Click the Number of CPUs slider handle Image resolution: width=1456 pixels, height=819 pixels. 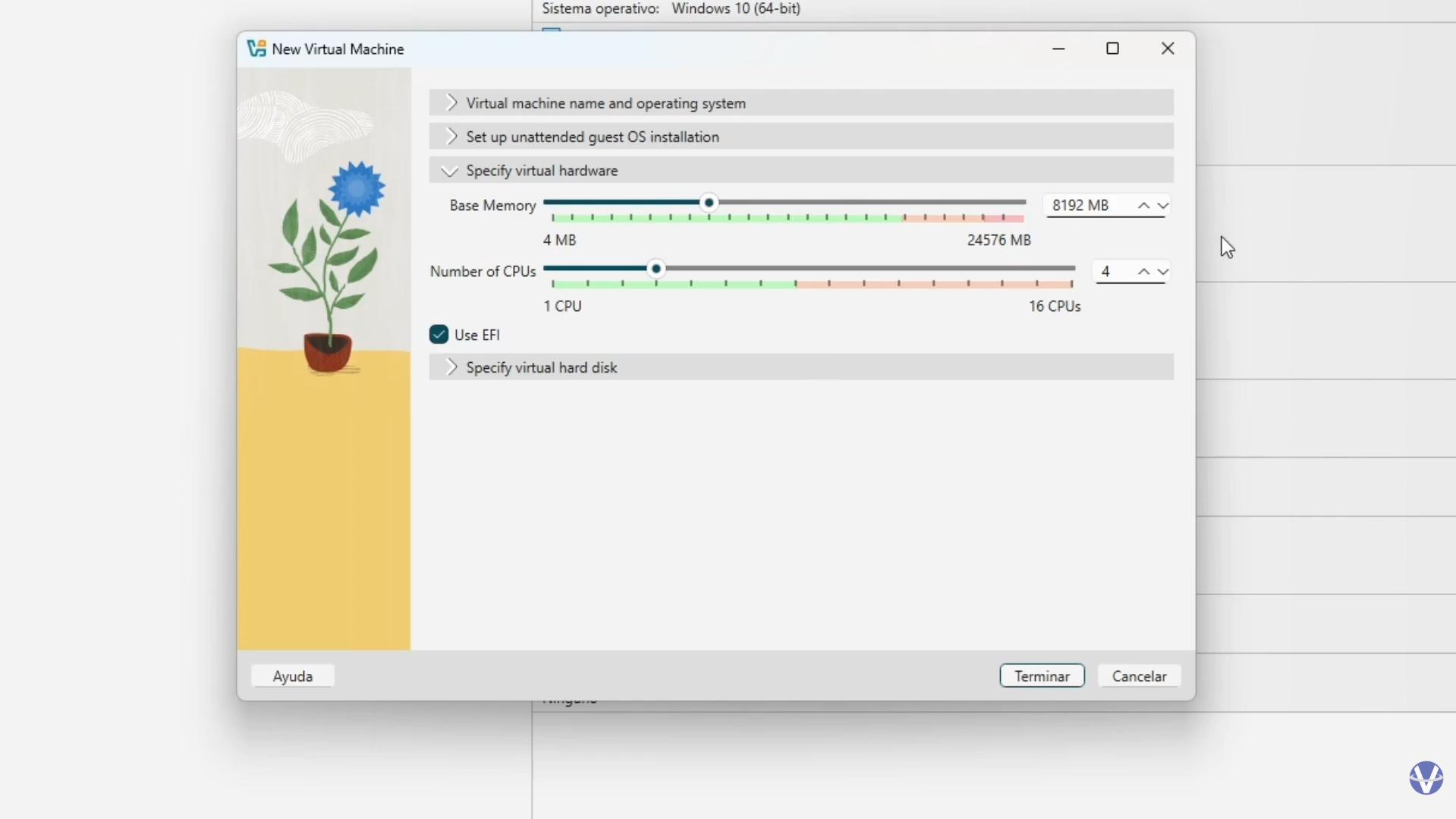click(x=656, y=269)
